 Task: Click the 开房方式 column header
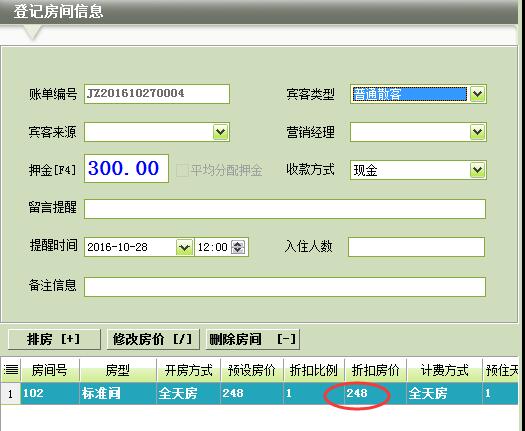pos(189,370)
